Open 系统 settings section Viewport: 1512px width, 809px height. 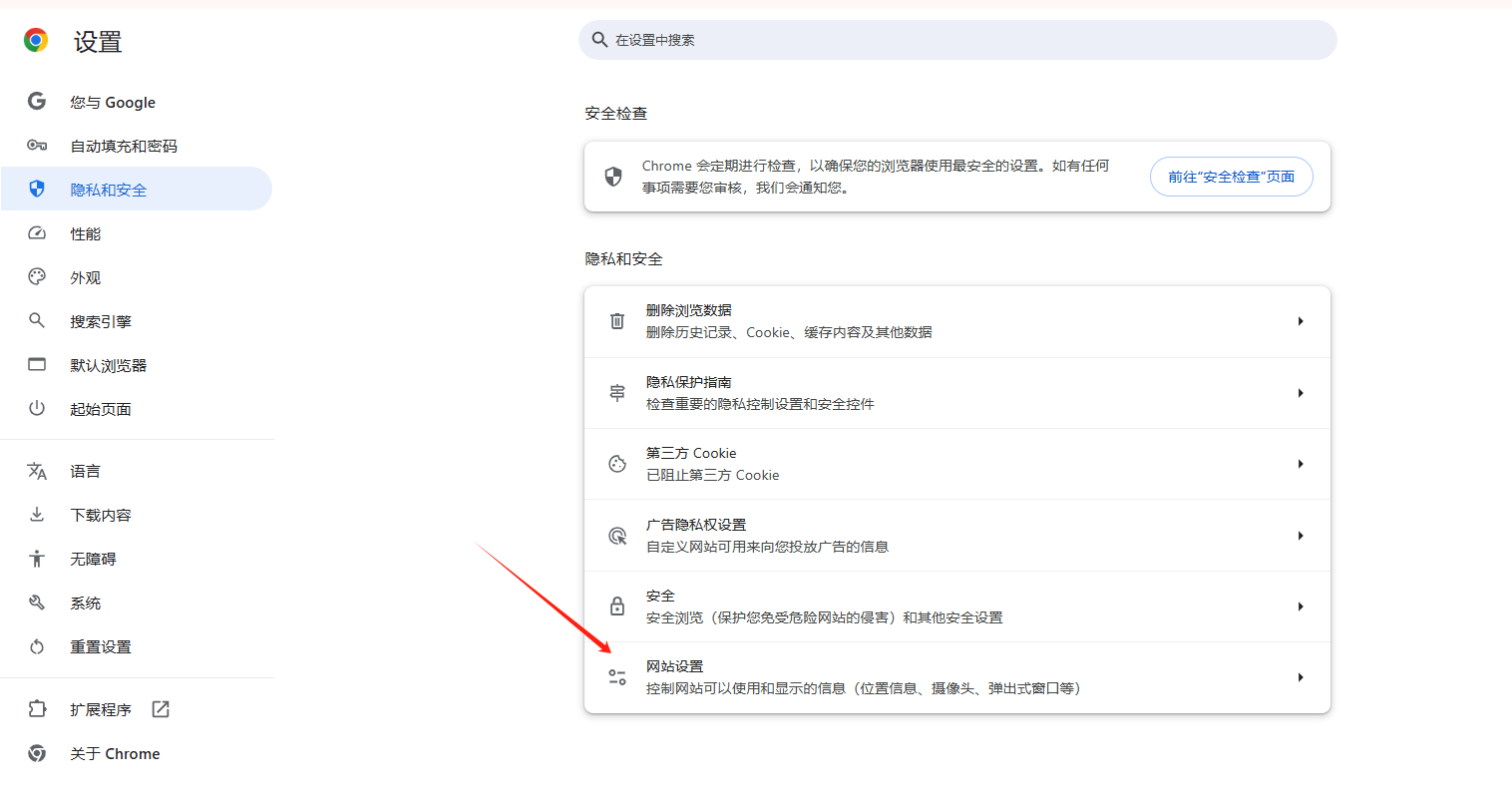click(x=137, y=603)
